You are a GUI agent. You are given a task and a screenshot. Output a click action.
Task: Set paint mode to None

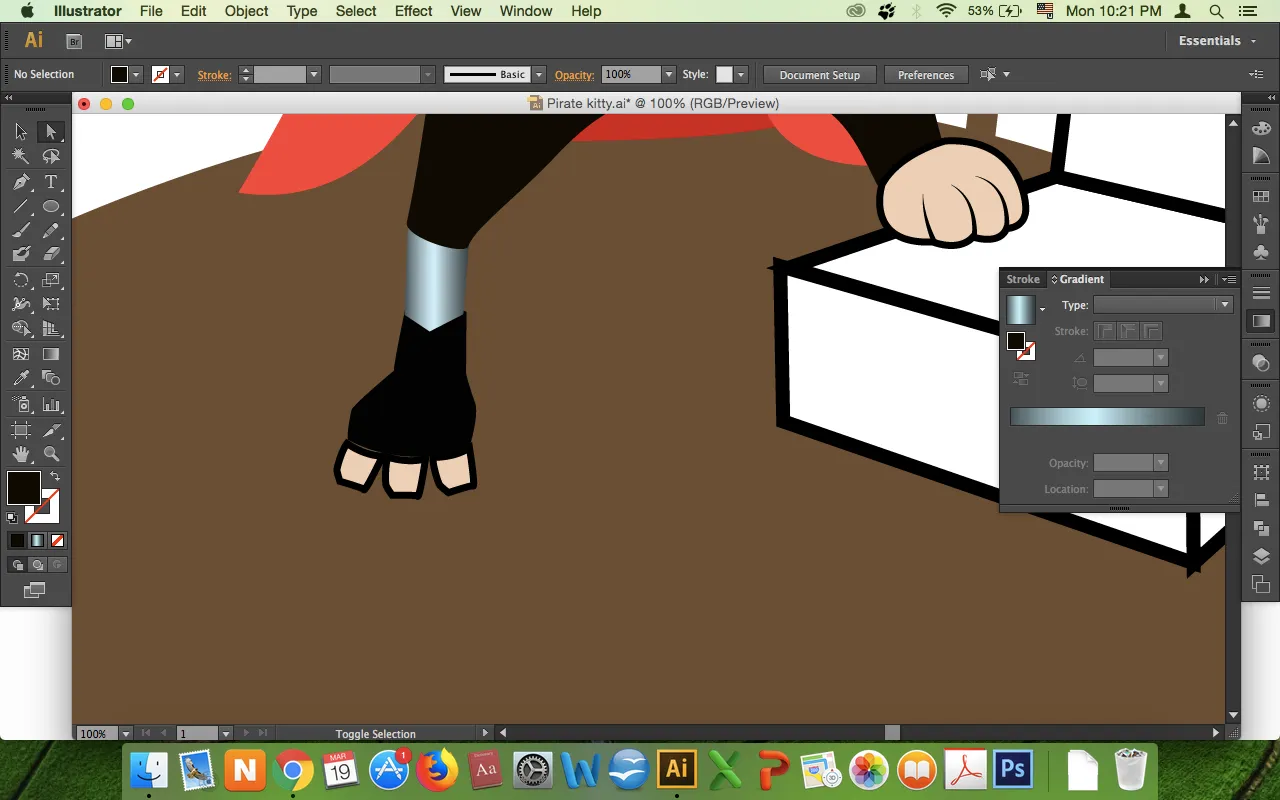pos(57,540)
